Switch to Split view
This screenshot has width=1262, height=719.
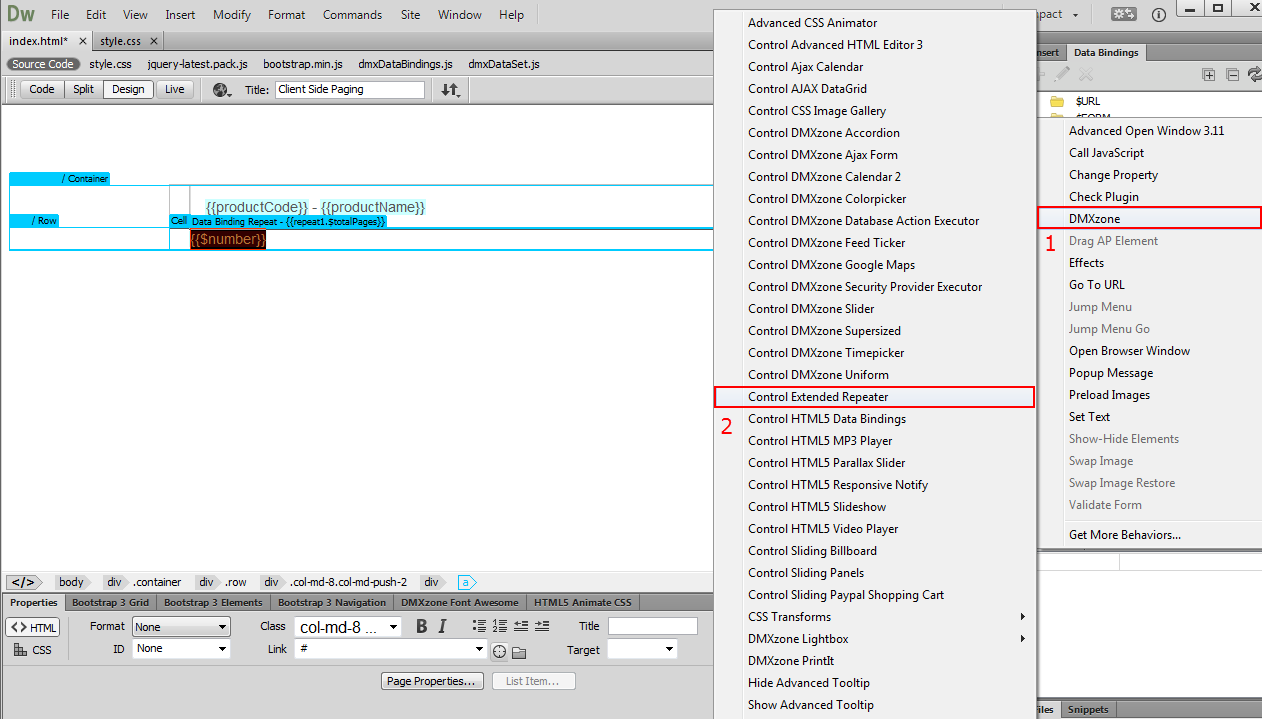pyautogui.click(x=84, y=89)
